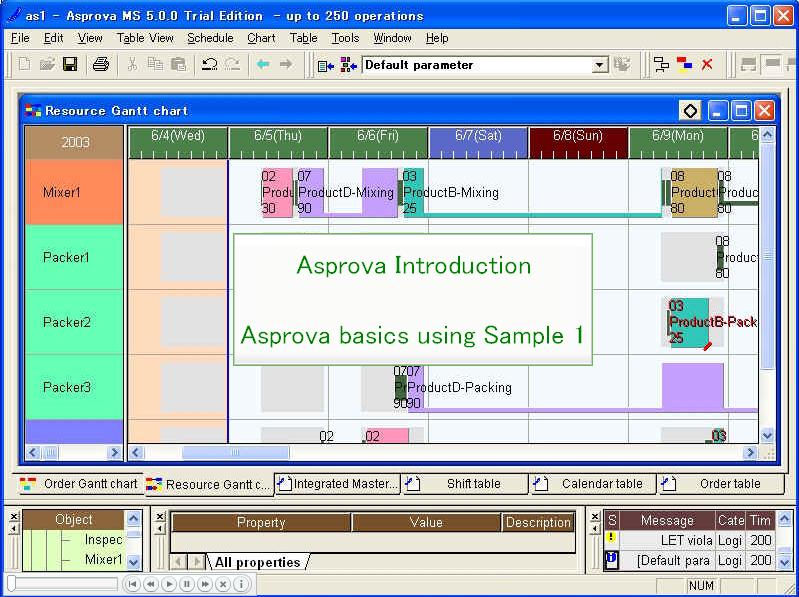Click the skip-to-start playback button

point(131,584)
